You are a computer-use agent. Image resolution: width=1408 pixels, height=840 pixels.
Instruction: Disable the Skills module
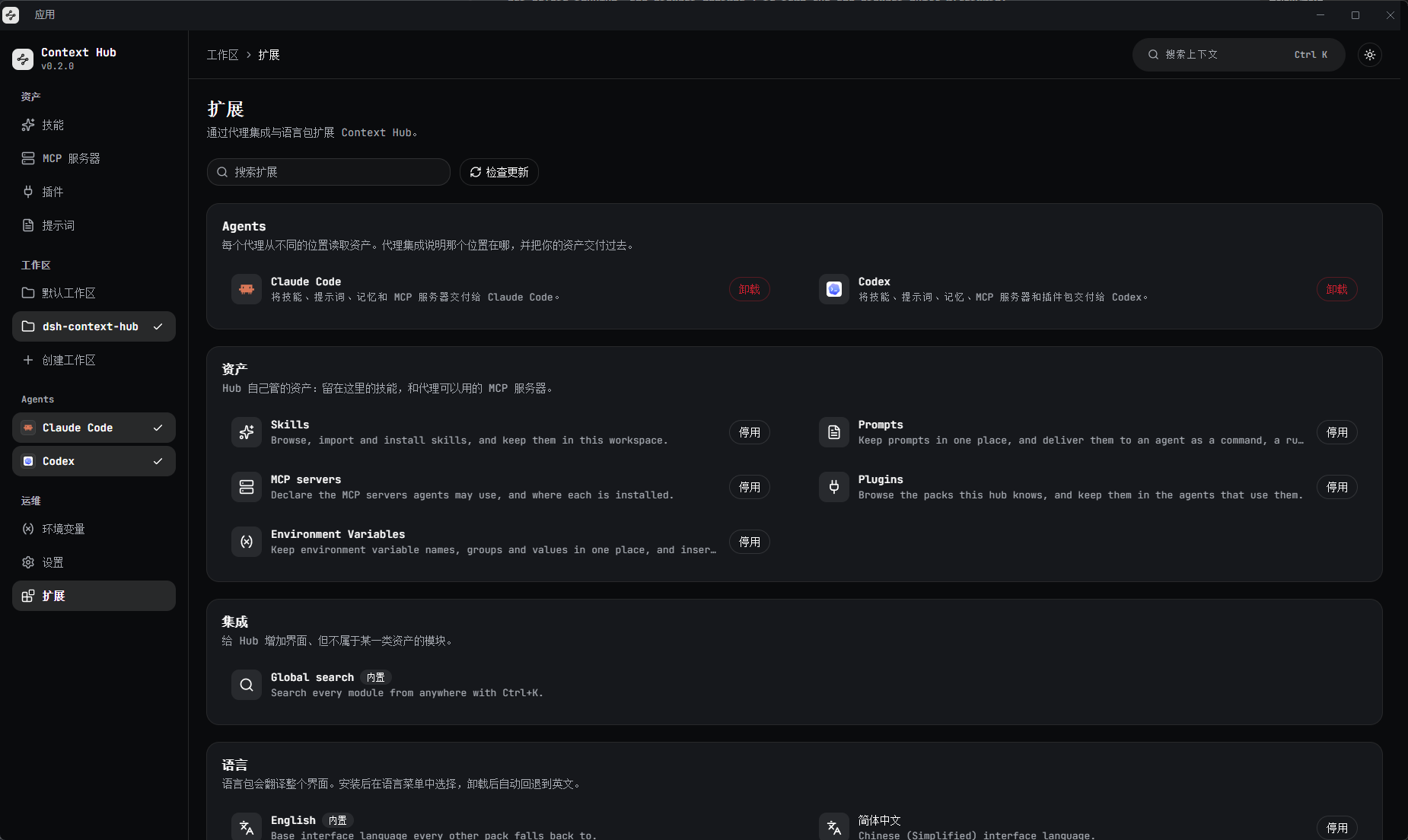click(x=750, y=432)
